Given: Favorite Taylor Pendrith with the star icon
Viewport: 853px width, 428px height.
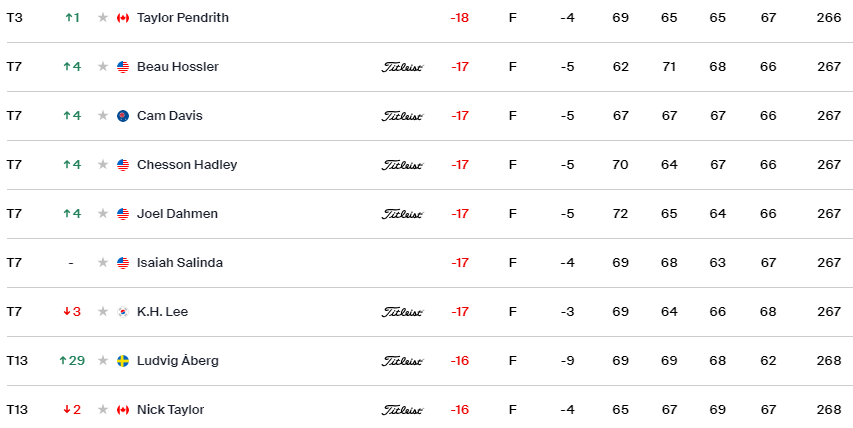Looking at the screenshot, I should (102, 18).
